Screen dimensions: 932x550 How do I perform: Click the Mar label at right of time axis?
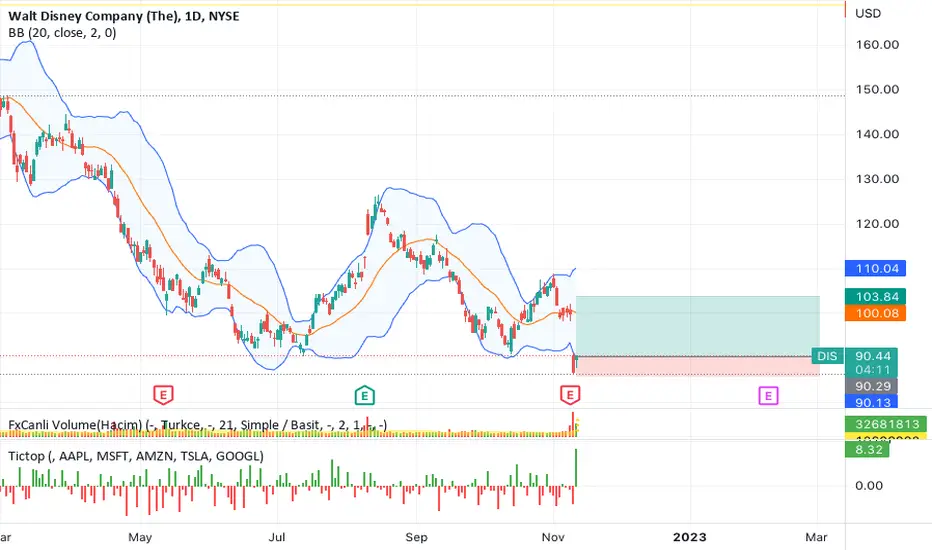(816, 537)
